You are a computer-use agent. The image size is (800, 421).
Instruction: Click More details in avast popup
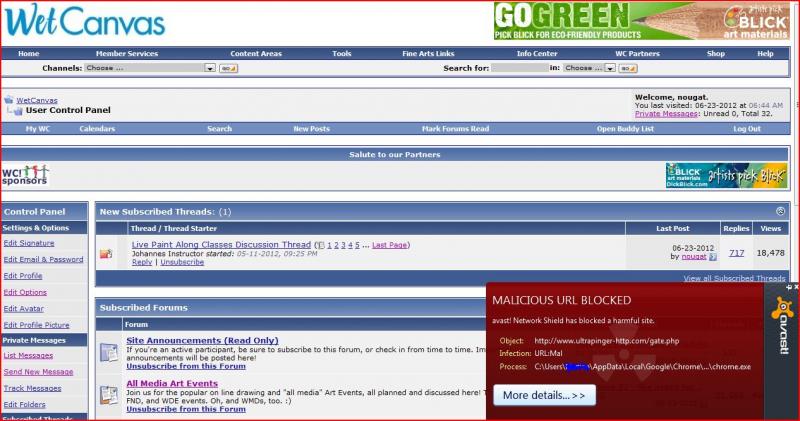(x=544, y=395)
